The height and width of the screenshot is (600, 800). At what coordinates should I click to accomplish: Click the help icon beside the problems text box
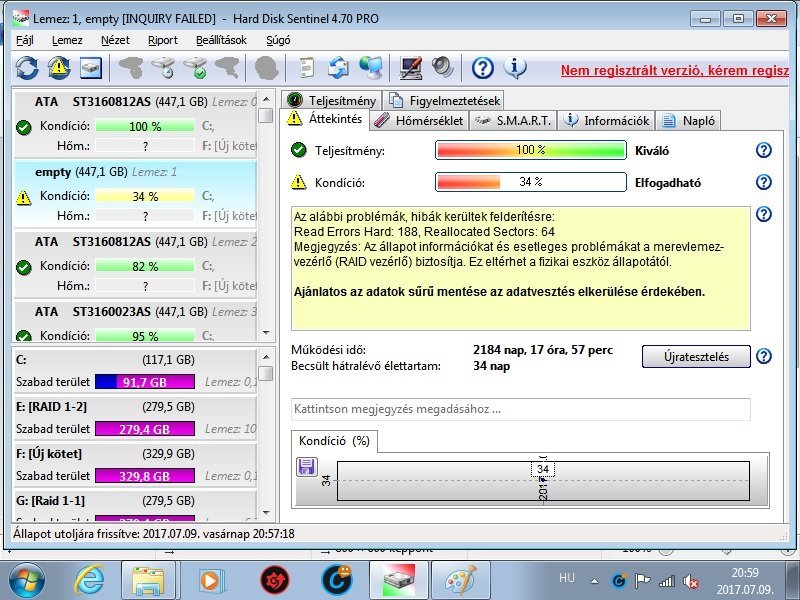(764, 214)
